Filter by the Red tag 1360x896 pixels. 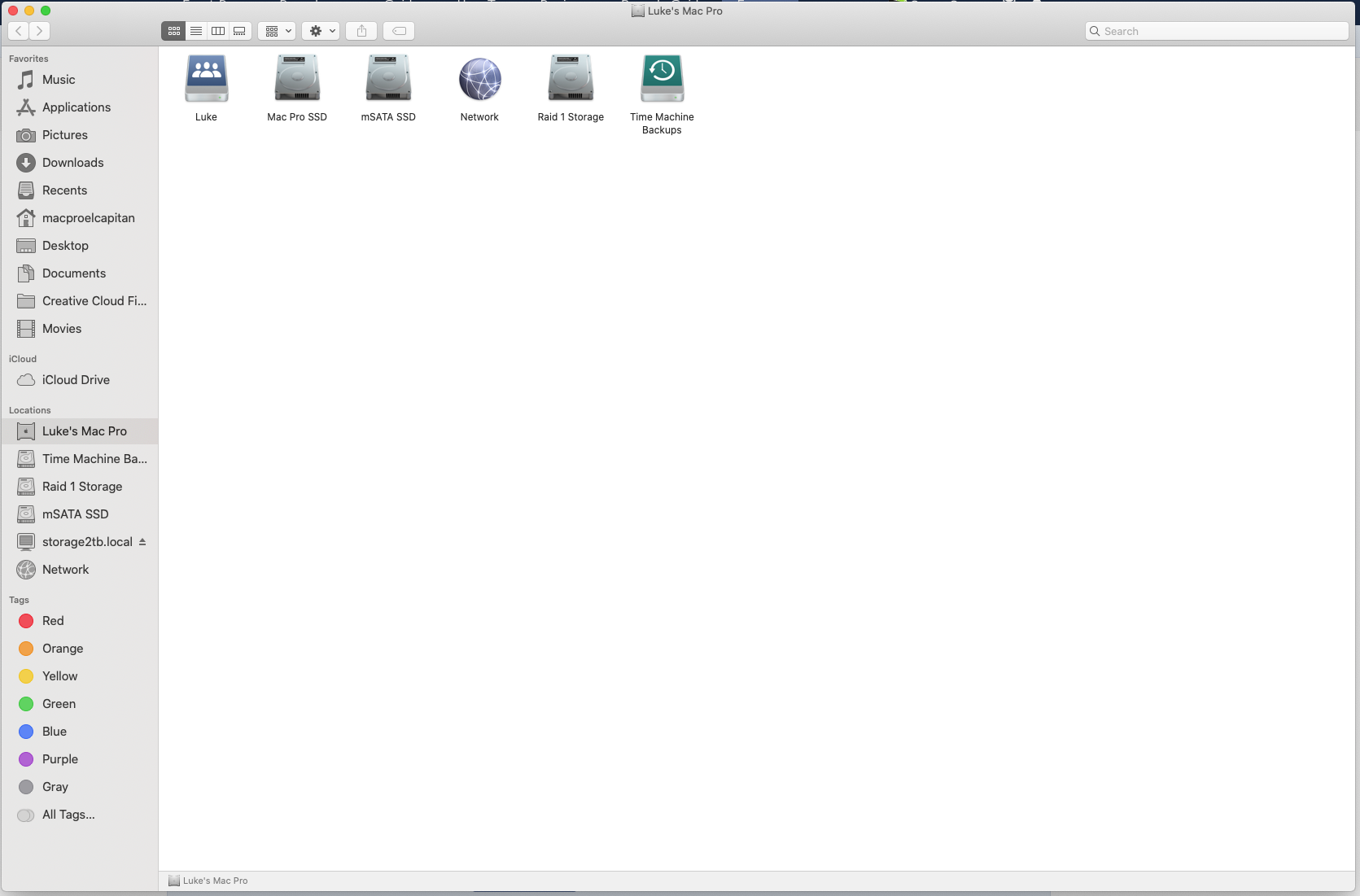(x=80, y=621)
